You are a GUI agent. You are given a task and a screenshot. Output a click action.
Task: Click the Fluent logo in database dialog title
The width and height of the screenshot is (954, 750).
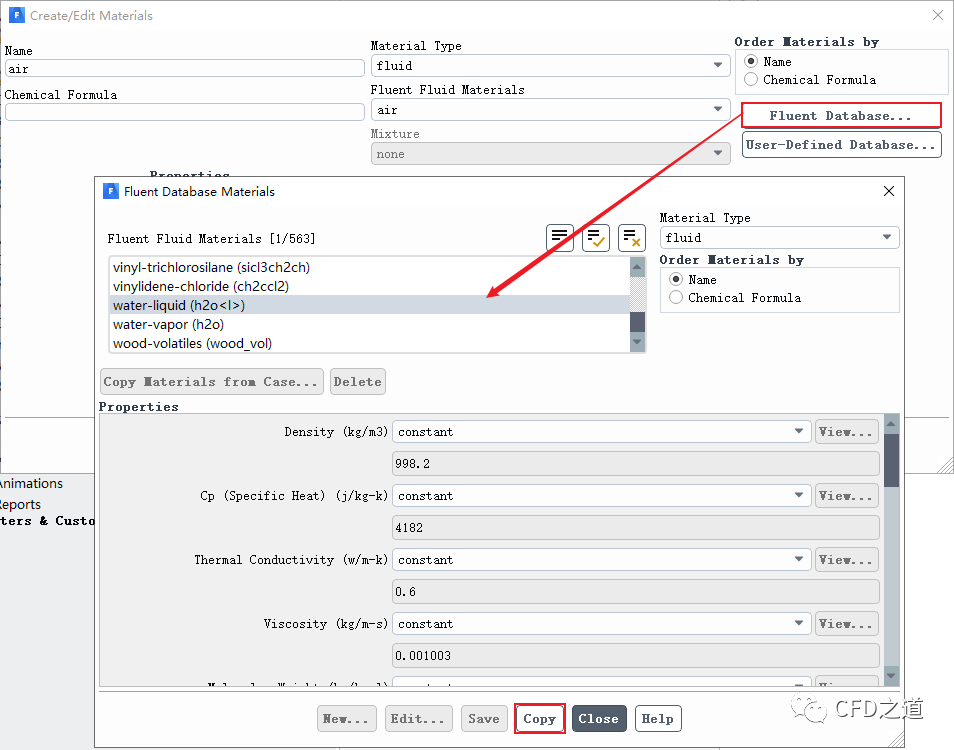click(x=110, y=191)
